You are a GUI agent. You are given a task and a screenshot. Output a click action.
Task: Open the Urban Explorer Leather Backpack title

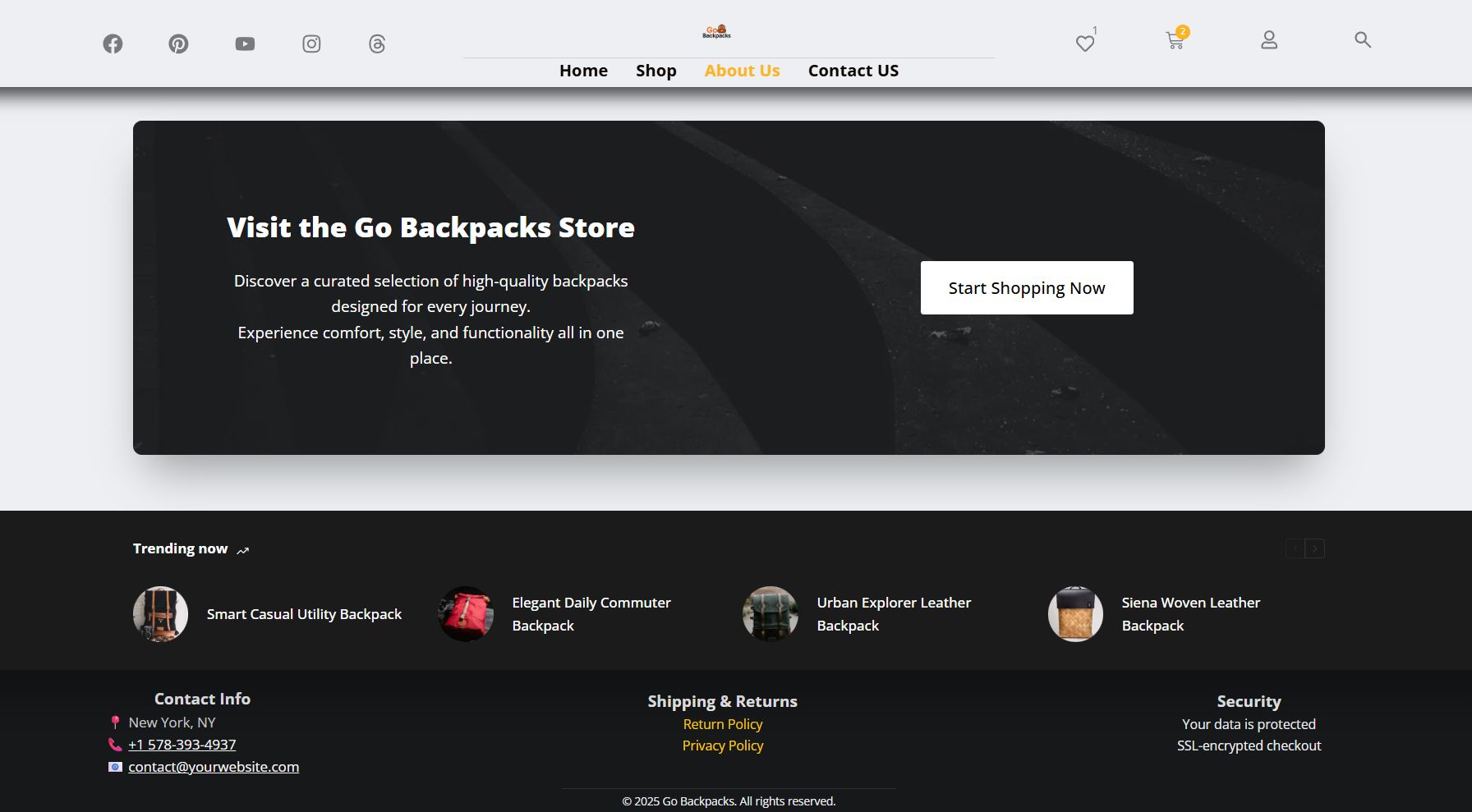point(894,614)
